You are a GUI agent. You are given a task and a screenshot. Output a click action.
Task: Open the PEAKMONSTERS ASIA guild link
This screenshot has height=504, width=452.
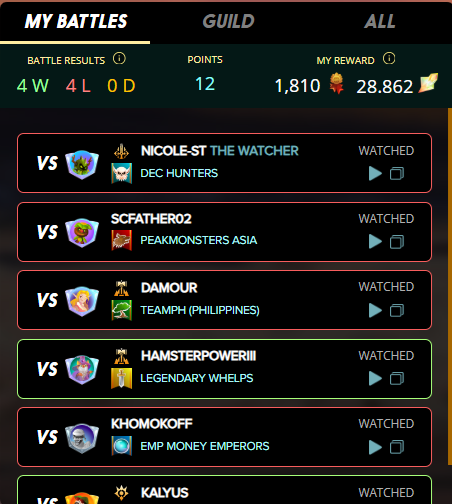point(199,240)
